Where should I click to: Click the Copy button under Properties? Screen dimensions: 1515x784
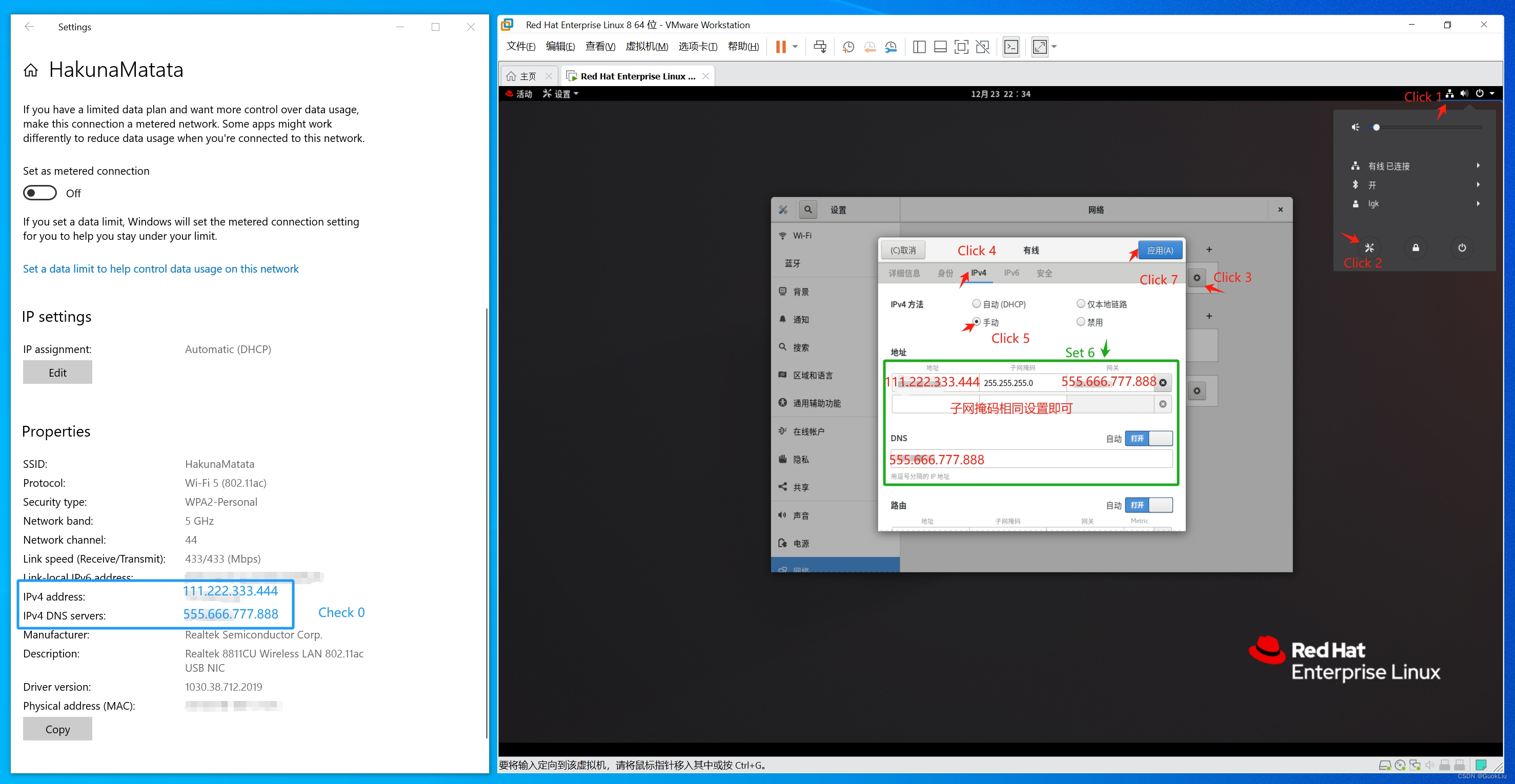(x=57, y=729)
